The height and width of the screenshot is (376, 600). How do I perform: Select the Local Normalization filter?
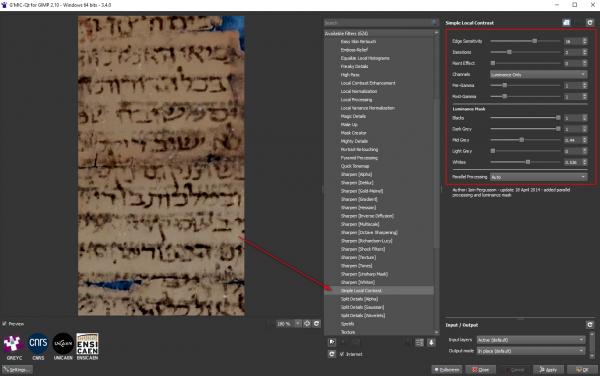359,91
